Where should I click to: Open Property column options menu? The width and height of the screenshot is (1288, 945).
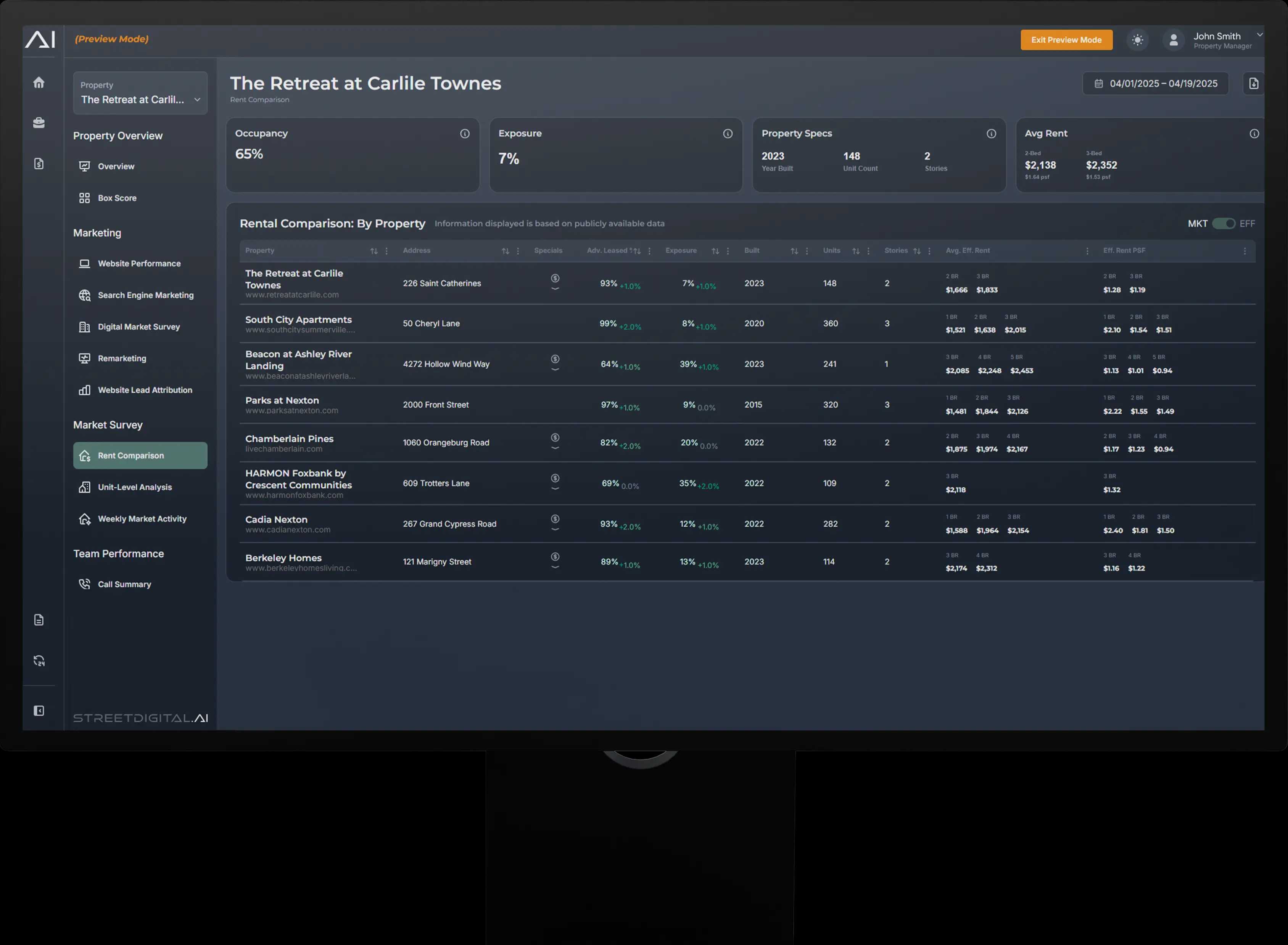click(x=386, y=251)
